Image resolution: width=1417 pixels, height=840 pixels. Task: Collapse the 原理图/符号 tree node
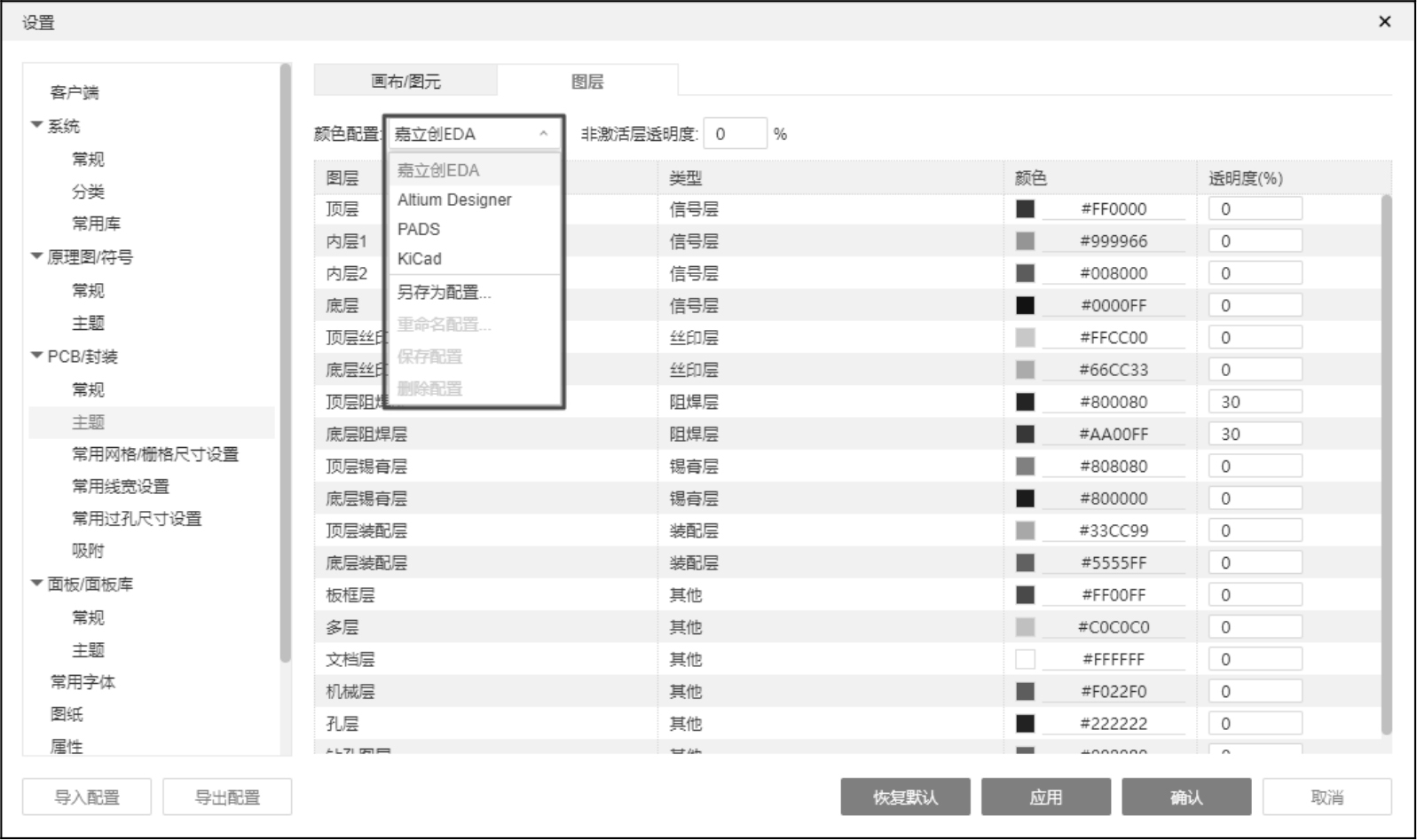(36, 256)
